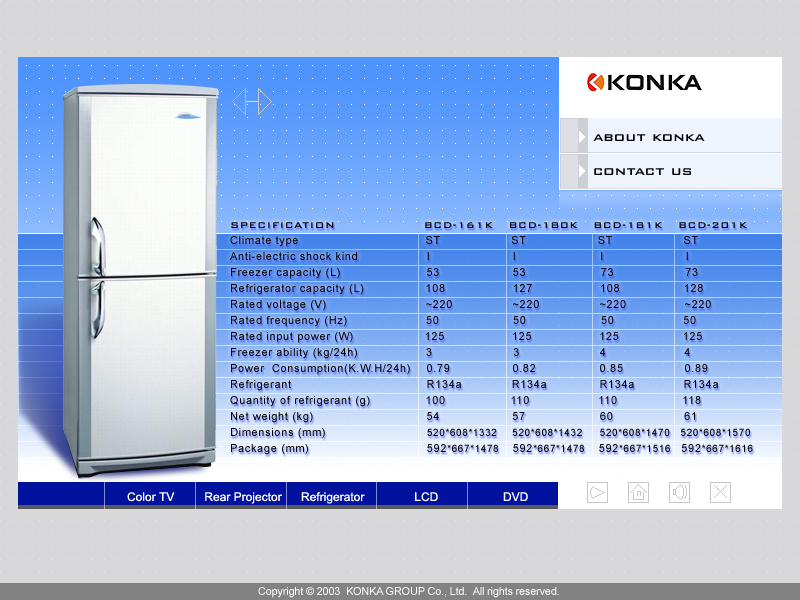Open the CONTACT US page
Viewport: 800px width, 600px height.
[671, 171]
